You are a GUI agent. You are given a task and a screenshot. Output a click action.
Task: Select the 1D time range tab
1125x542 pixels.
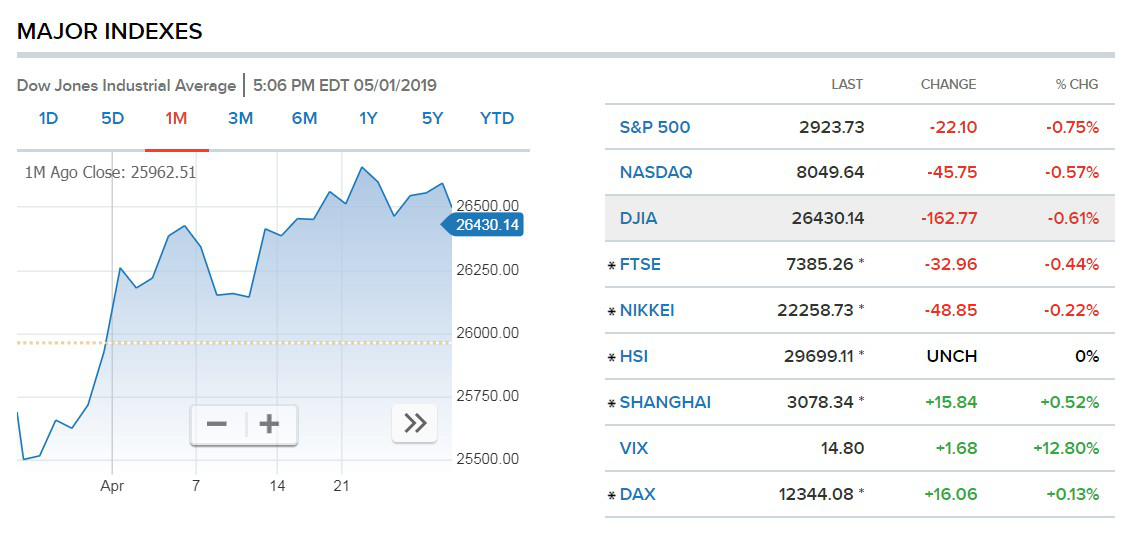click(x=48, y=118)
